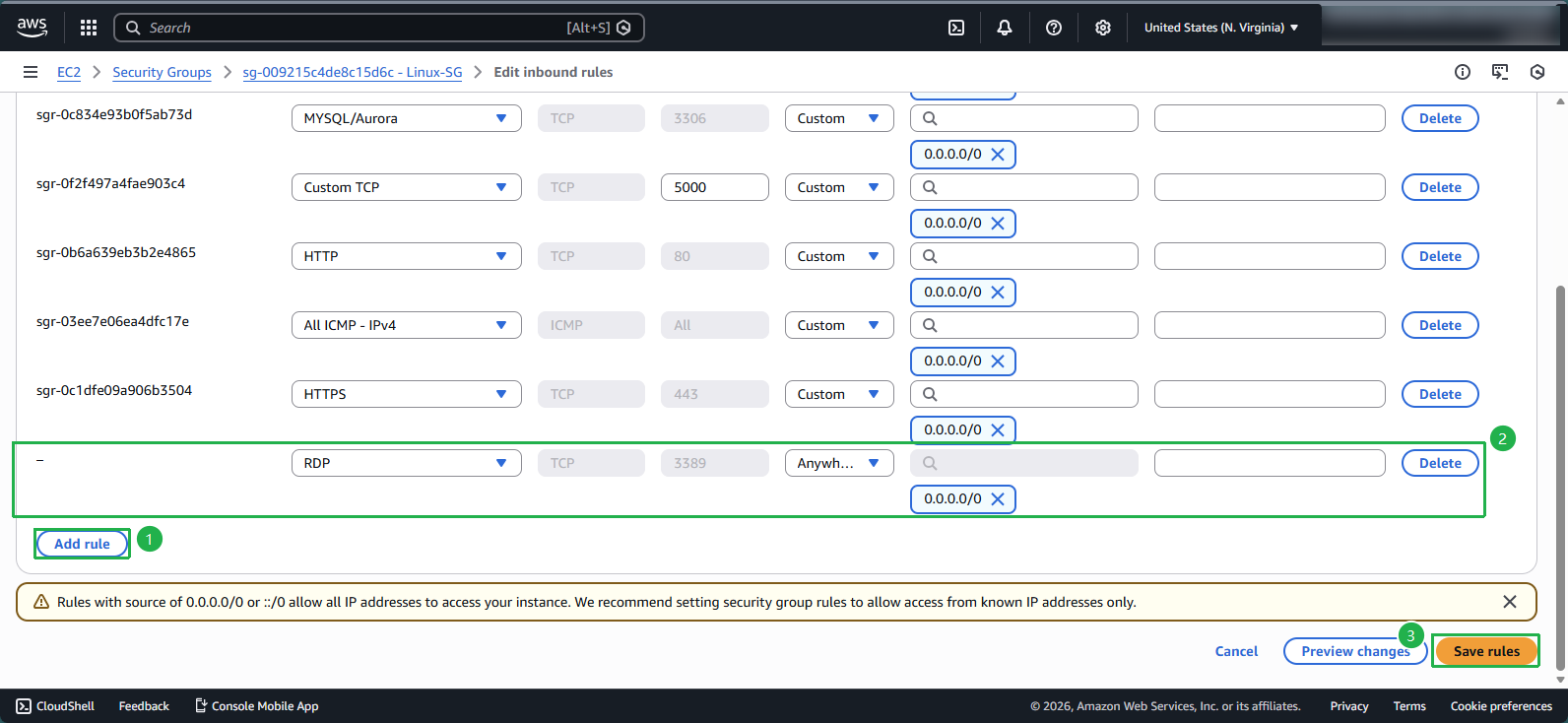Image resolution: width=1568 pixels, height=723 pixels.
Task: Click the vertical page scrollbar
Action: pyautogui.click(x=1560, y=478)
